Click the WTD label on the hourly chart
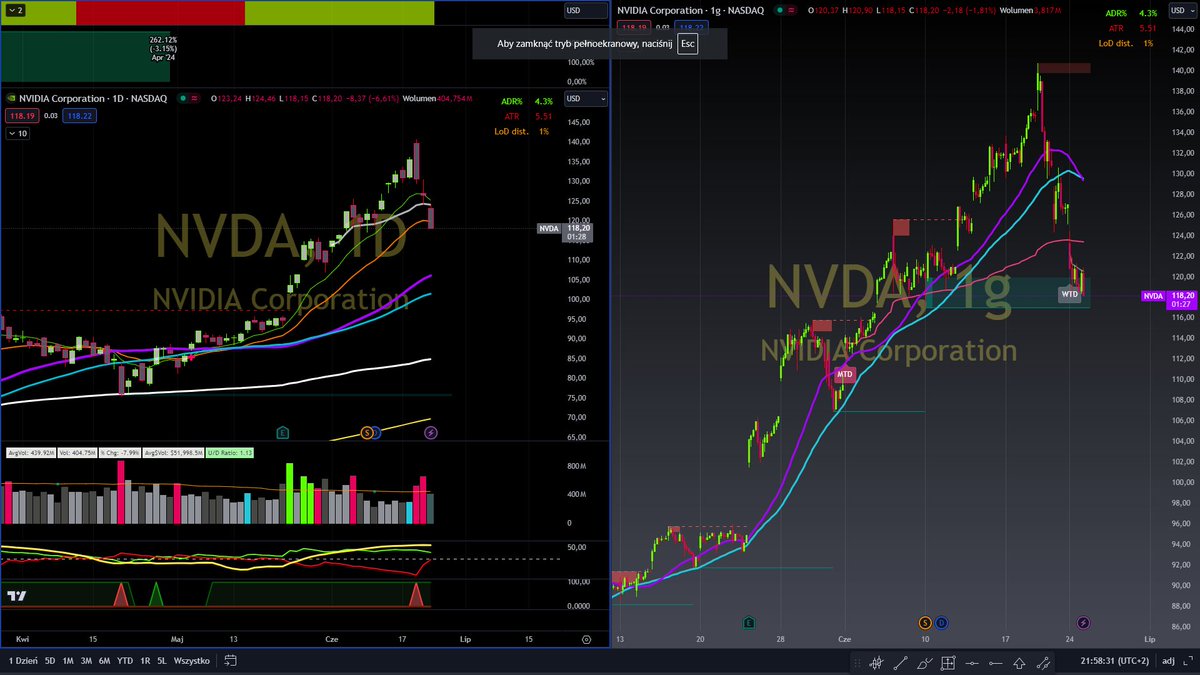The height and width of the screenshot is (675, 1200). (x=1070, y=295)
